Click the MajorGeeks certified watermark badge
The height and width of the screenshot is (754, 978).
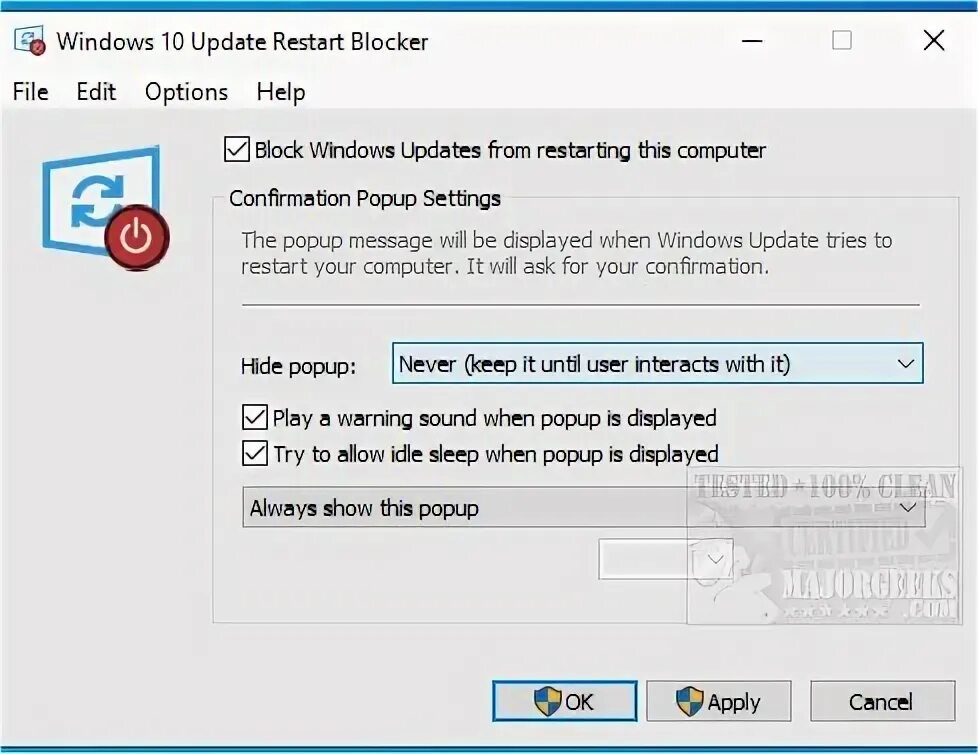click(824, 546)
